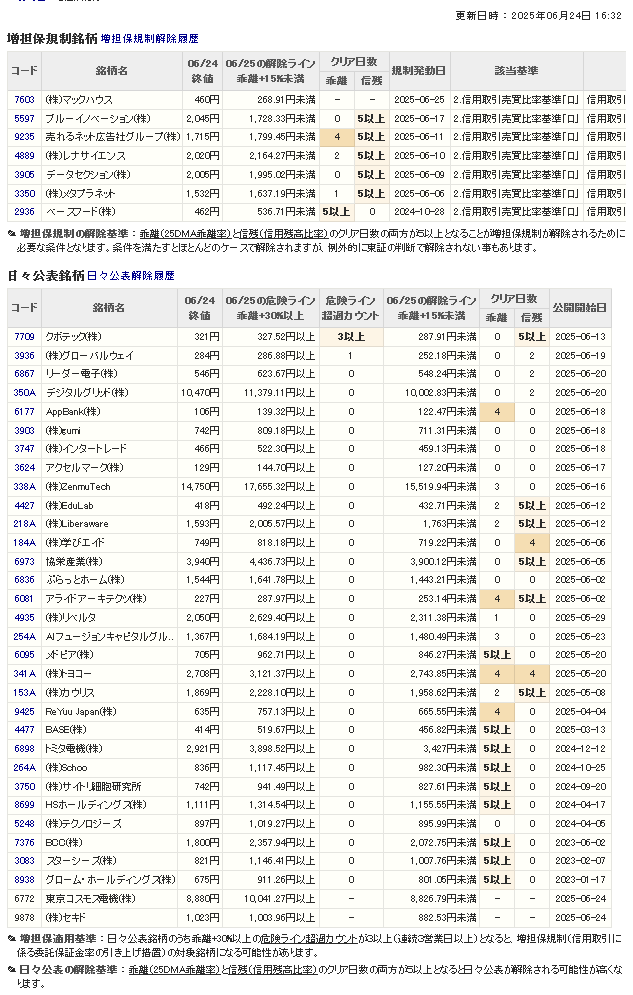Open stock code 5248 テクノロジーズ
This screenshot has height=995, width=633.
tap(24, 824)
